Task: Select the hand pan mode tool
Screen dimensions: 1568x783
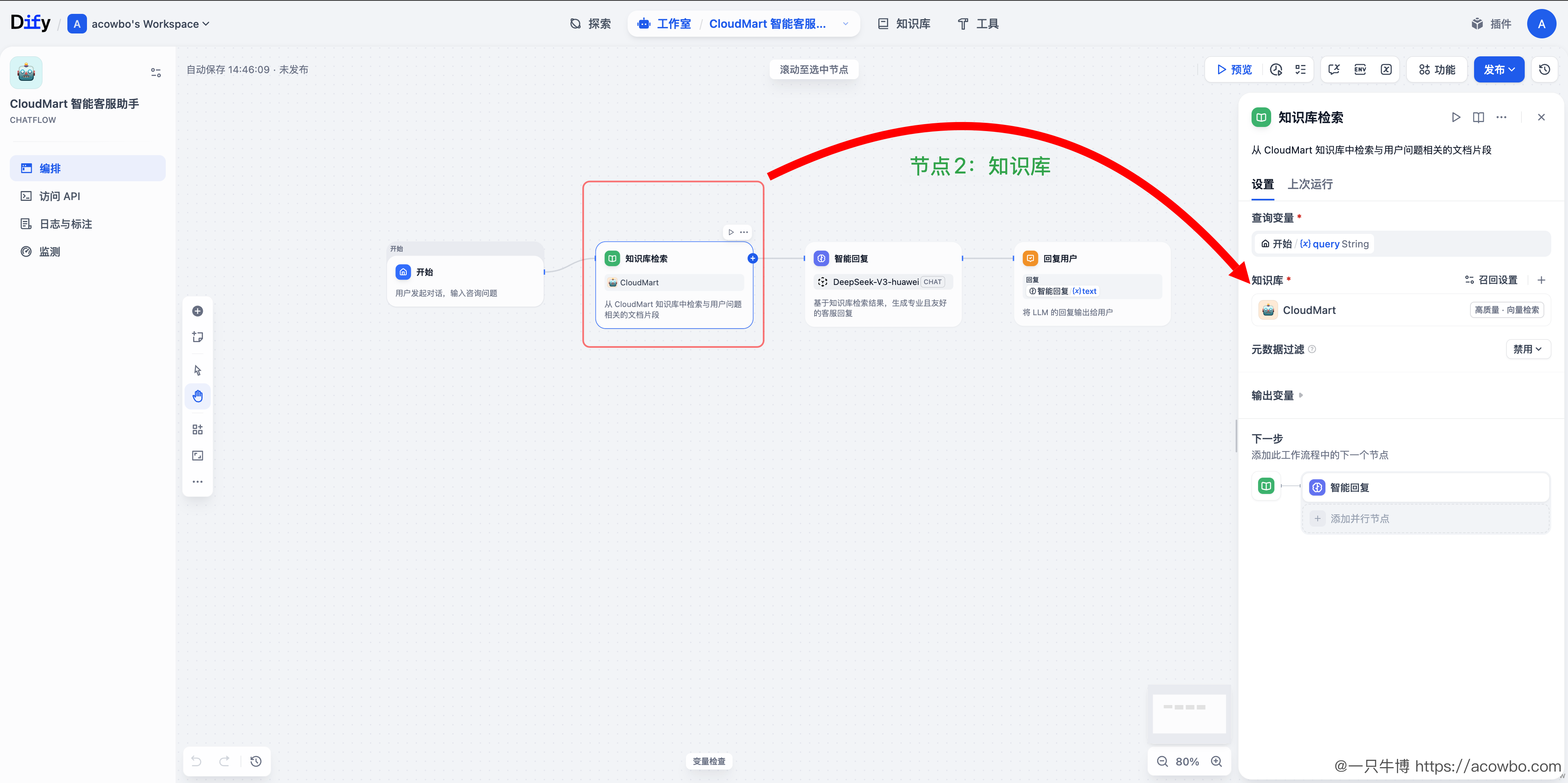Action: (197, 396)
